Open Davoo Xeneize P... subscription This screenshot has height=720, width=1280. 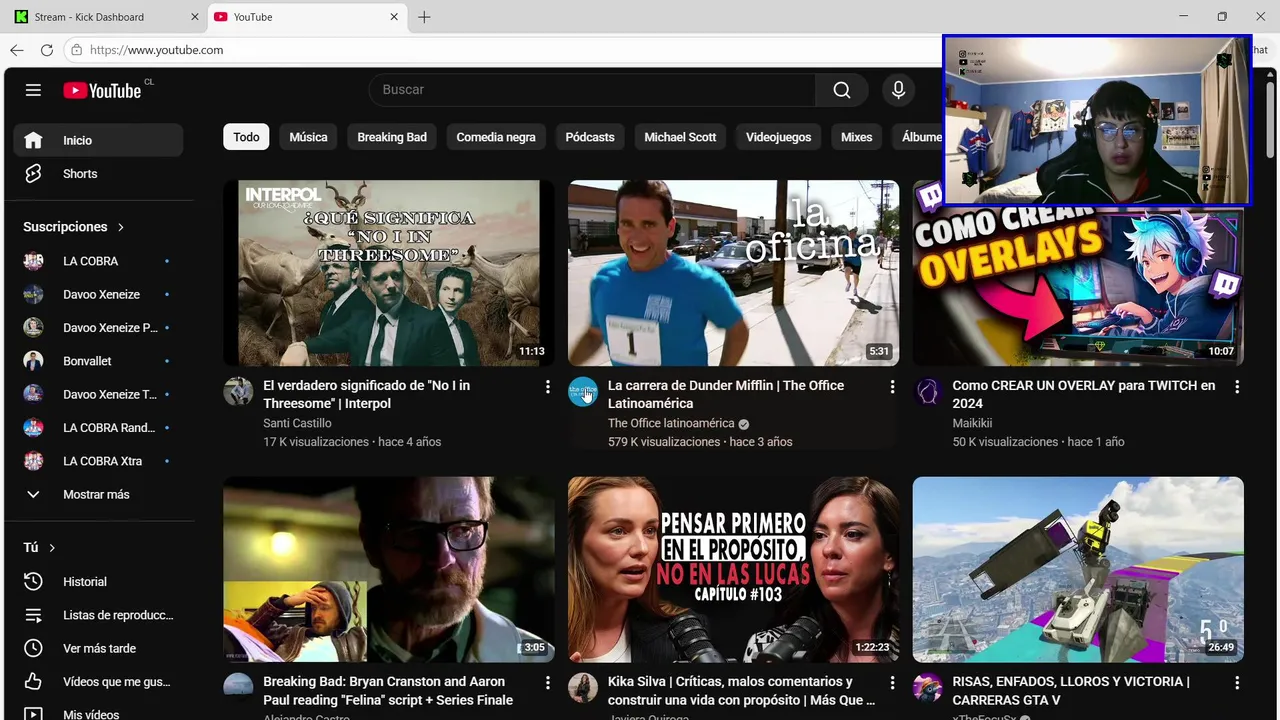98,328
